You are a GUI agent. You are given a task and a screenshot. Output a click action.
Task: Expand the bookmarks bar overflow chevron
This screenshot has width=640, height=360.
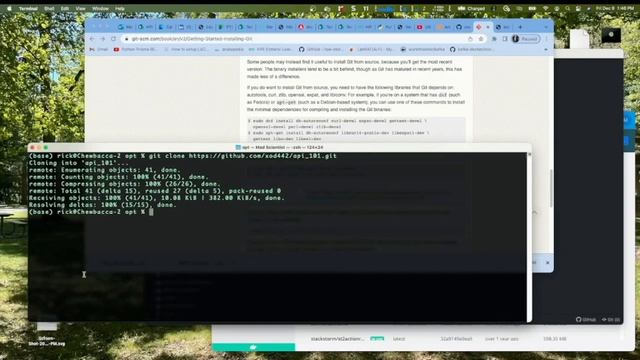tap(546, 49)
